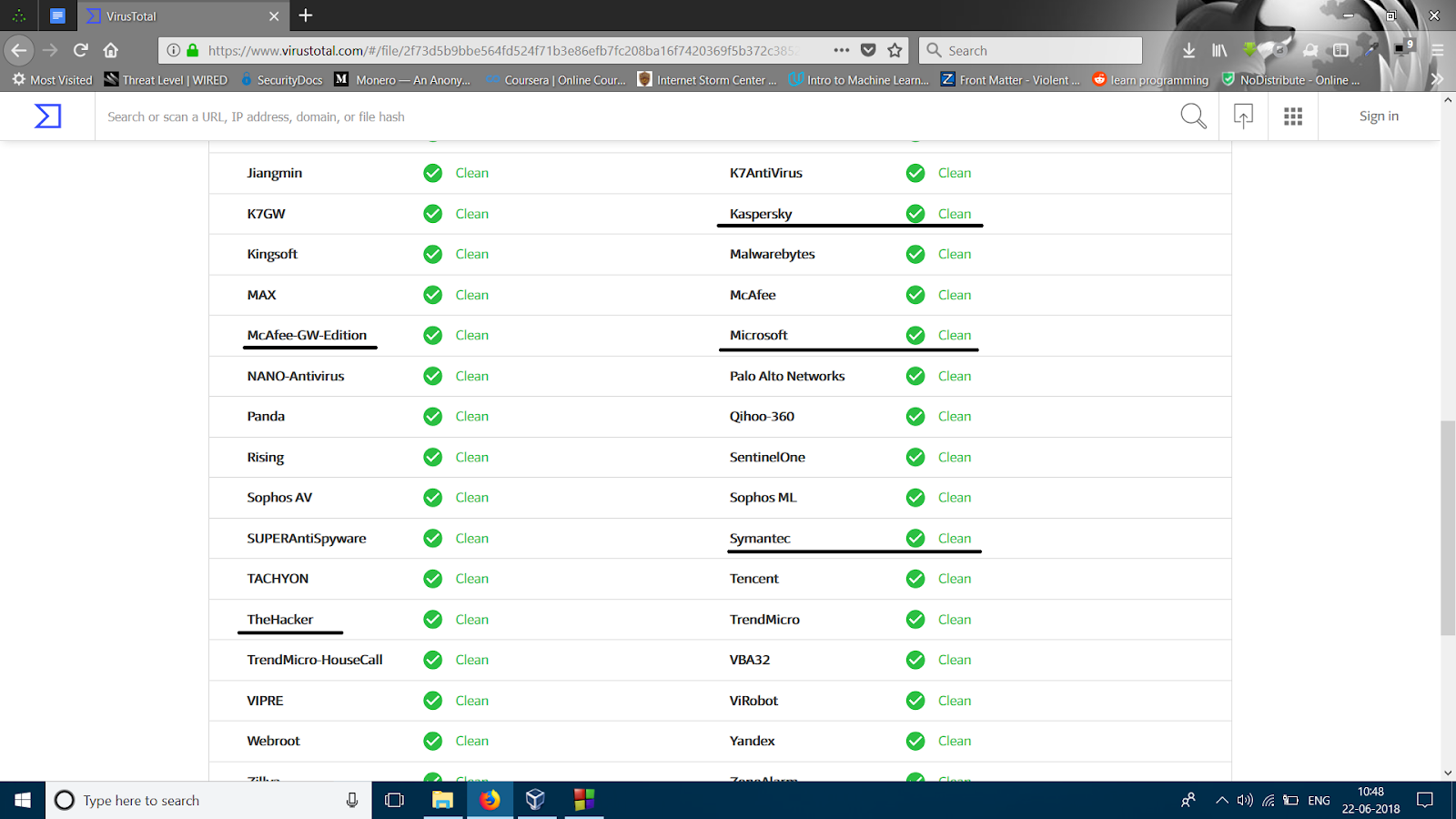Click the green padlock security icon
Screen dimensions: 1456x819
[x=192, y=50]
